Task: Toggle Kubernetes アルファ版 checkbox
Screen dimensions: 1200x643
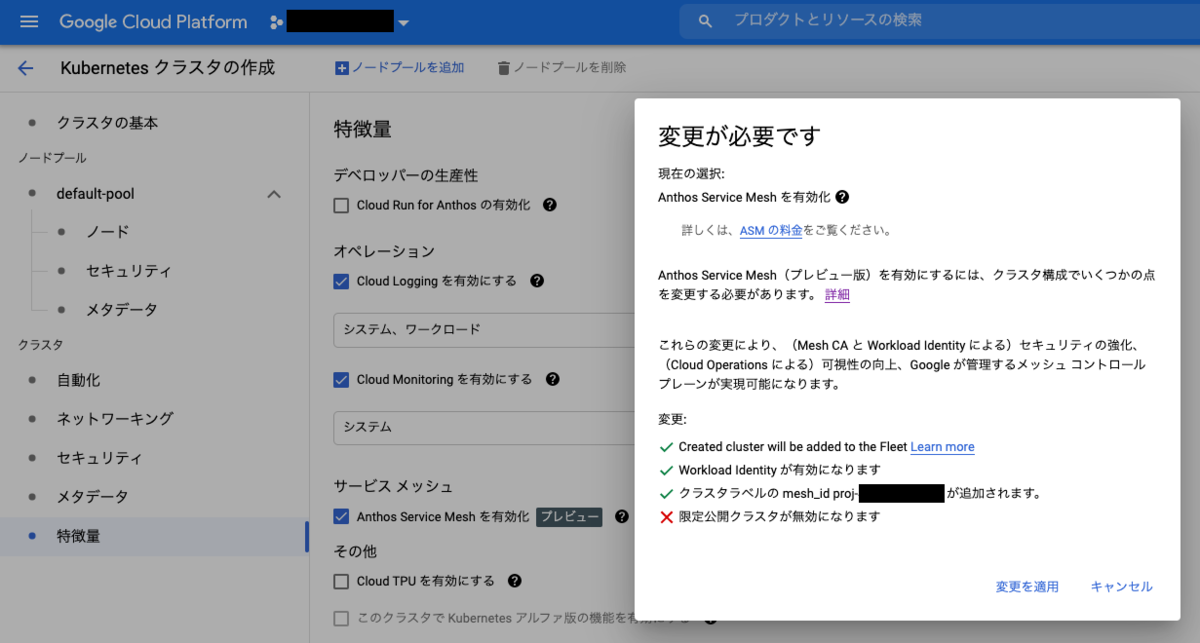Action: click(341, 619)
